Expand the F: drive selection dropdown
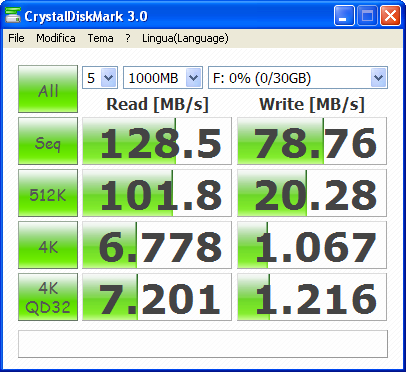406x372 pixels. click(298, 78)
